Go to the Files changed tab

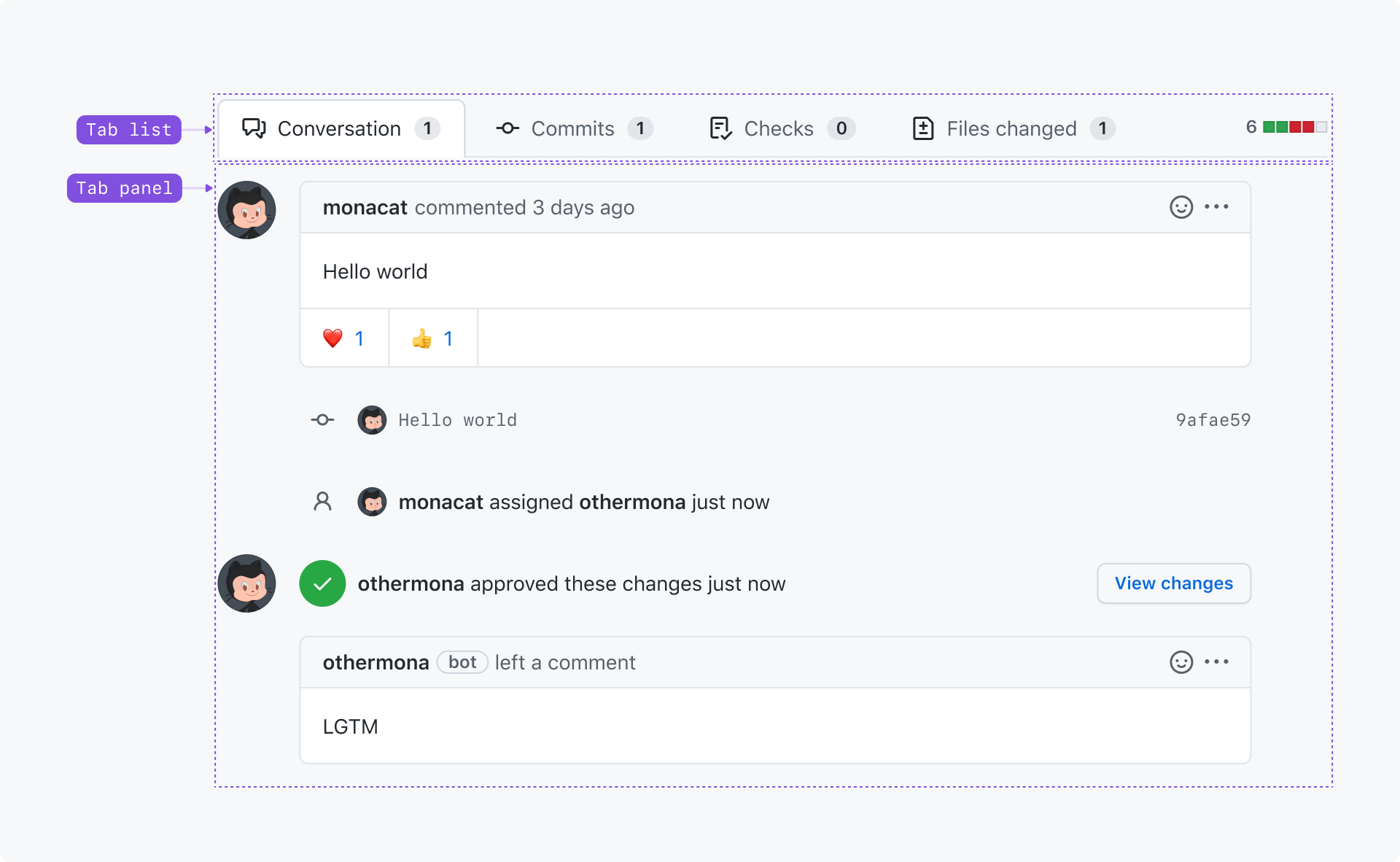(x=1014, y=128)
